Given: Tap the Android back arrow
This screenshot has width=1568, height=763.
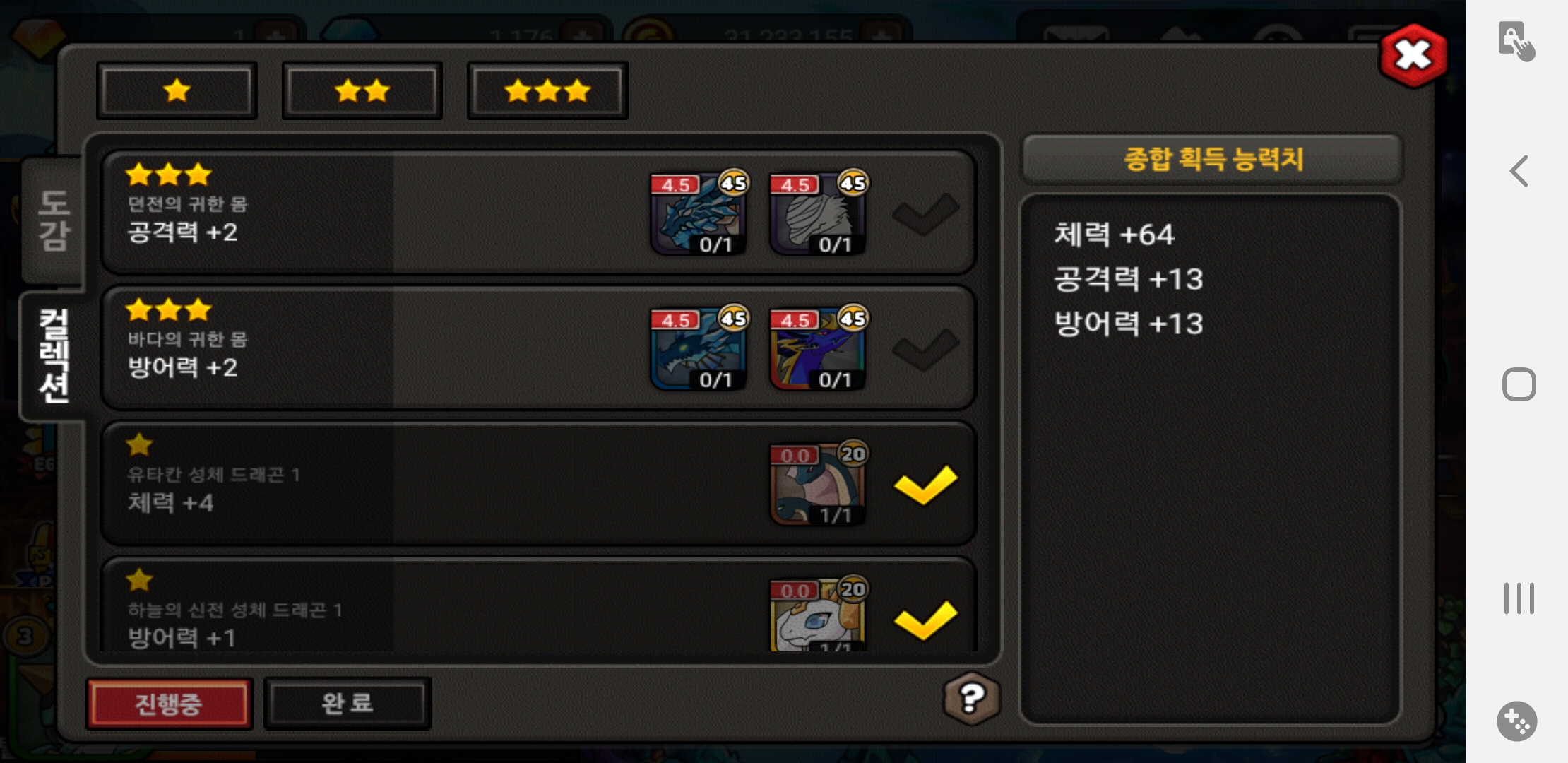Looking at the screenshot, I should point(1519,171).
